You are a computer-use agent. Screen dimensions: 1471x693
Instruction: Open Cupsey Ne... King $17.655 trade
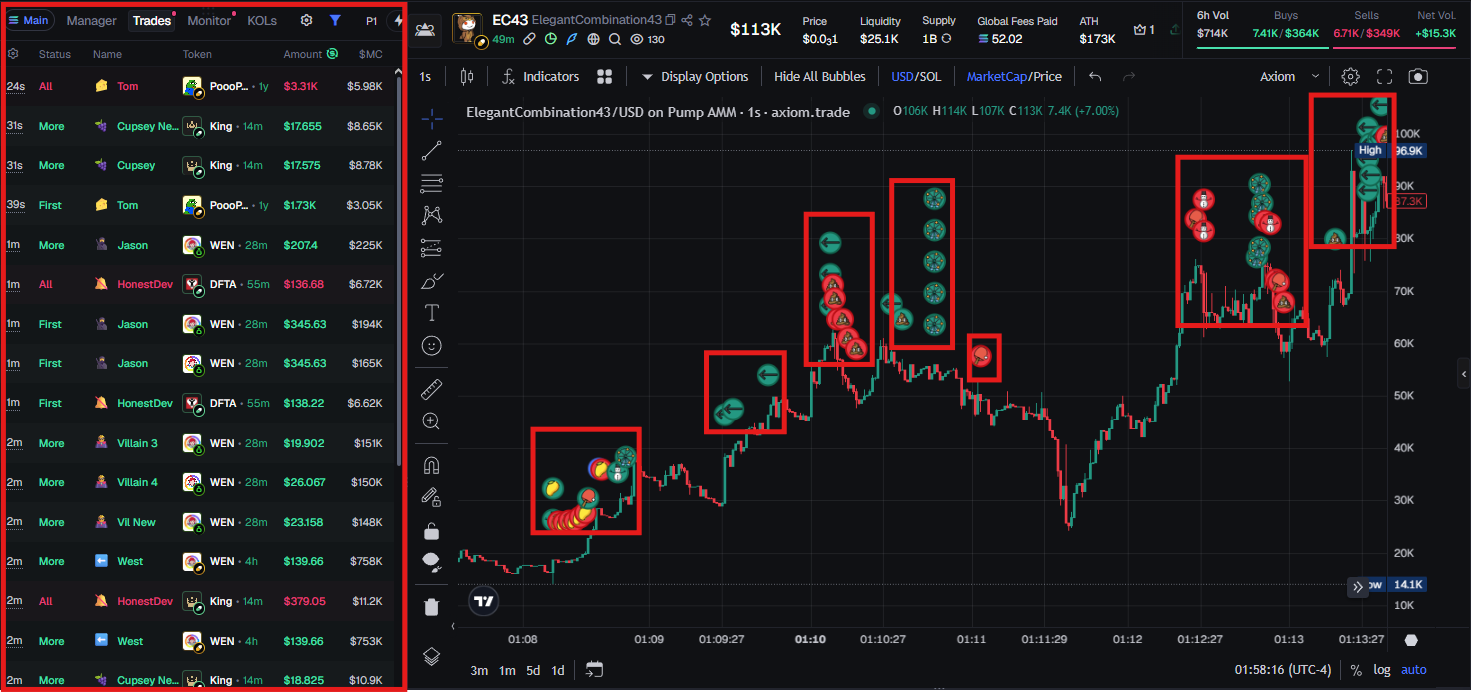point(198,126)
